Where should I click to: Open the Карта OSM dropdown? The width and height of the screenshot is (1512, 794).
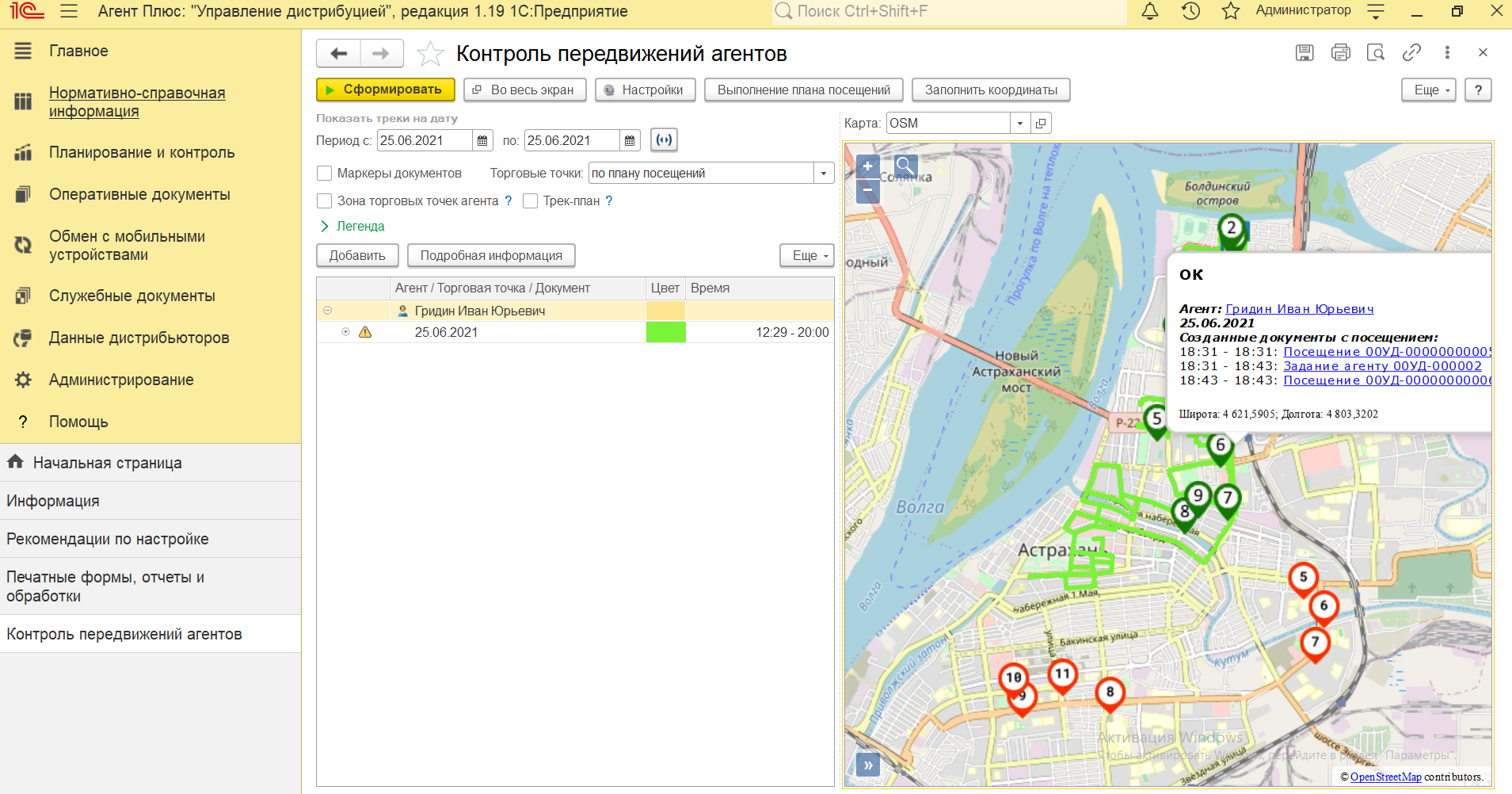pyautogui.click(x=1020, y=124)
